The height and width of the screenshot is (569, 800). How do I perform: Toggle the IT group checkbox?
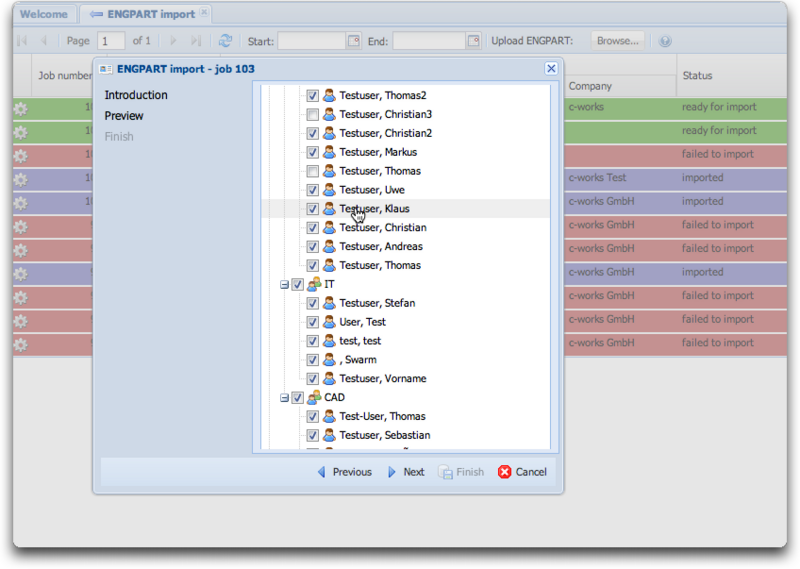297,285
